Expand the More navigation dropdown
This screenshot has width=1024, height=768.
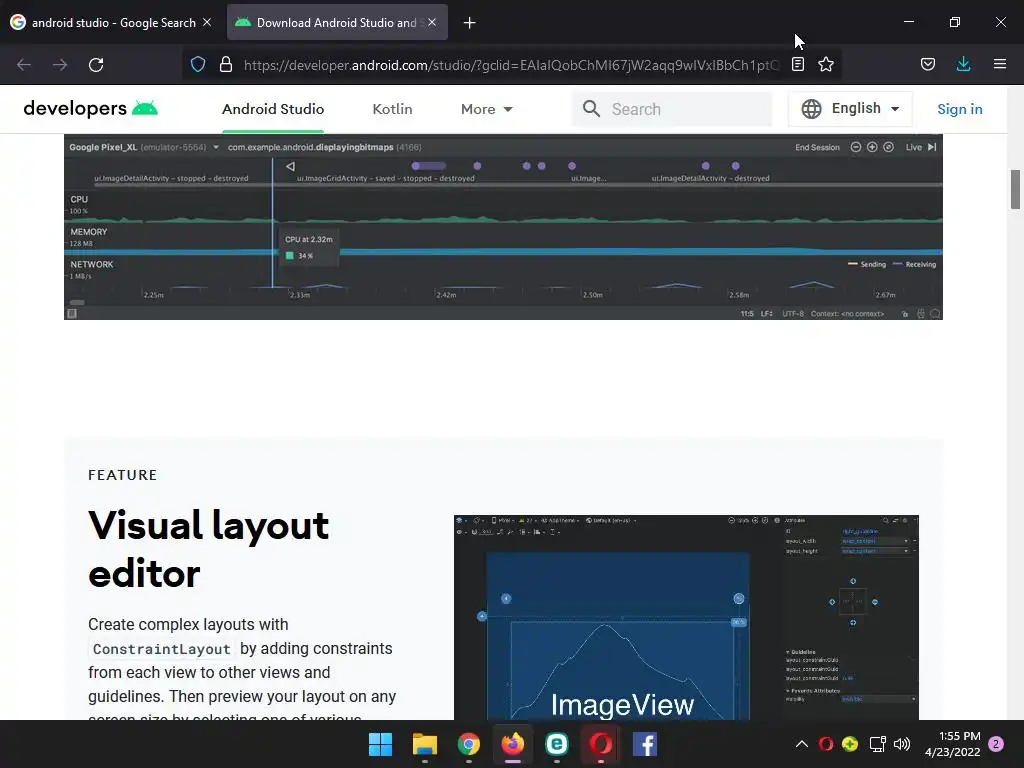click(x=487, y=109)
